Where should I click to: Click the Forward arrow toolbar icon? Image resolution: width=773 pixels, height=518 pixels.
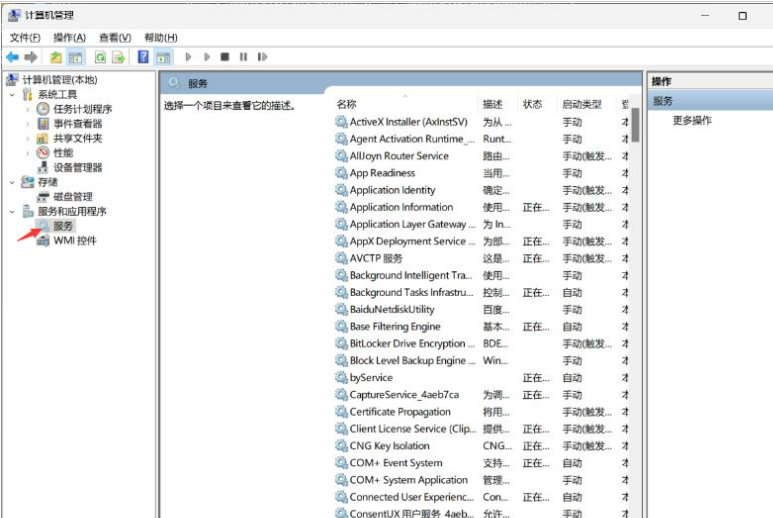pyautogui.click(x=31, y=57)
